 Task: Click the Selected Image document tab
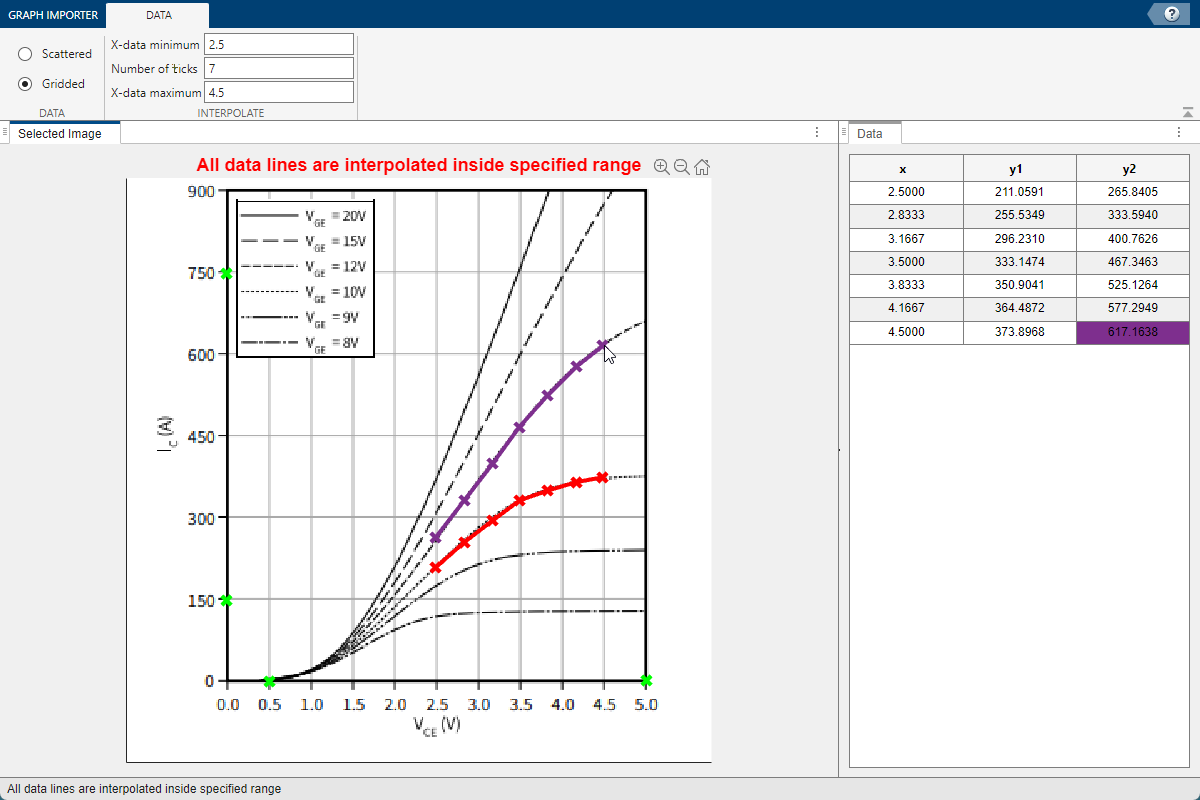[x=60, y=133]
